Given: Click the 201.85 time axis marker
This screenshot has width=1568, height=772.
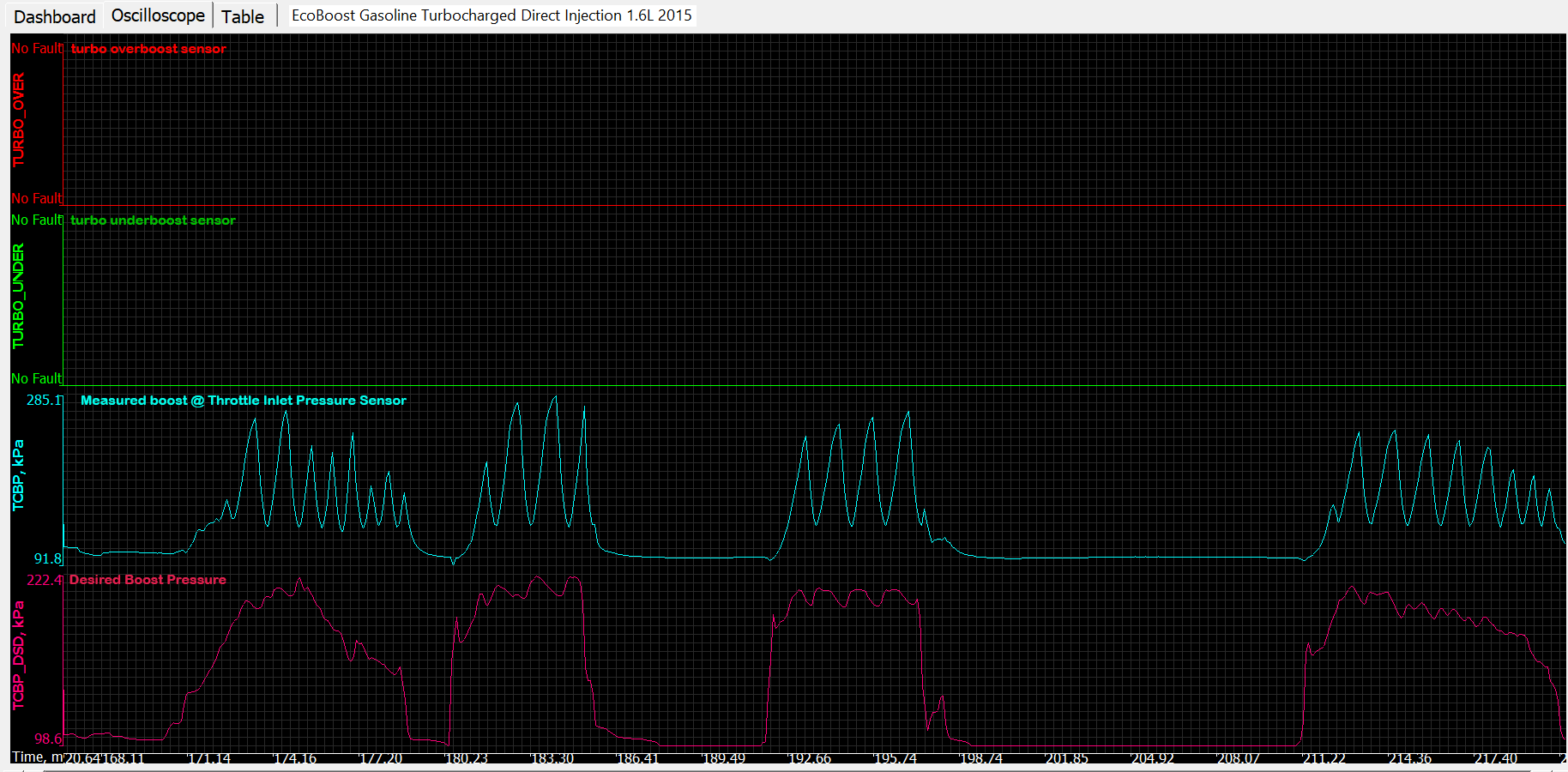Looking at the screenshot, I should 1067,758.
